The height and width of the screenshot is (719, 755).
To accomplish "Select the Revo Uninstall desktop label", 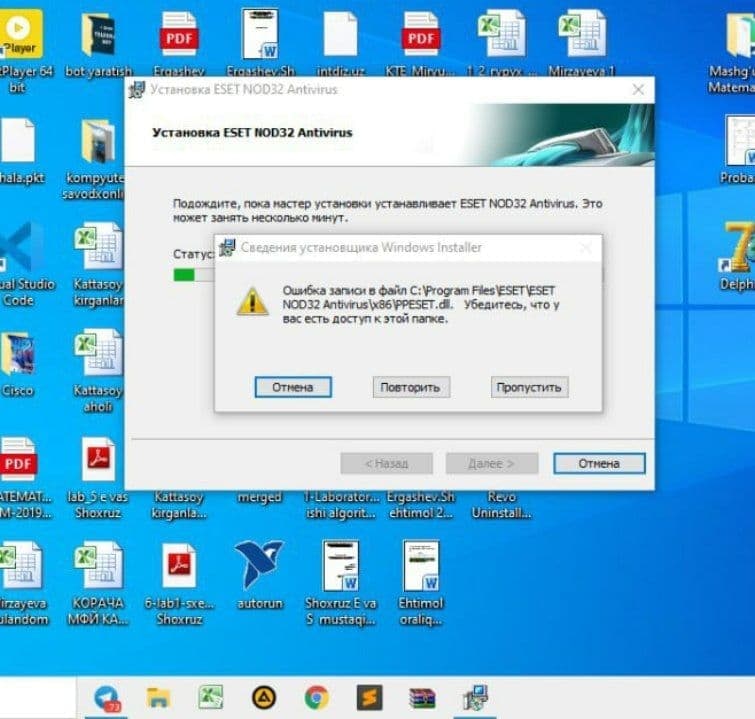I will pos(502,505).
